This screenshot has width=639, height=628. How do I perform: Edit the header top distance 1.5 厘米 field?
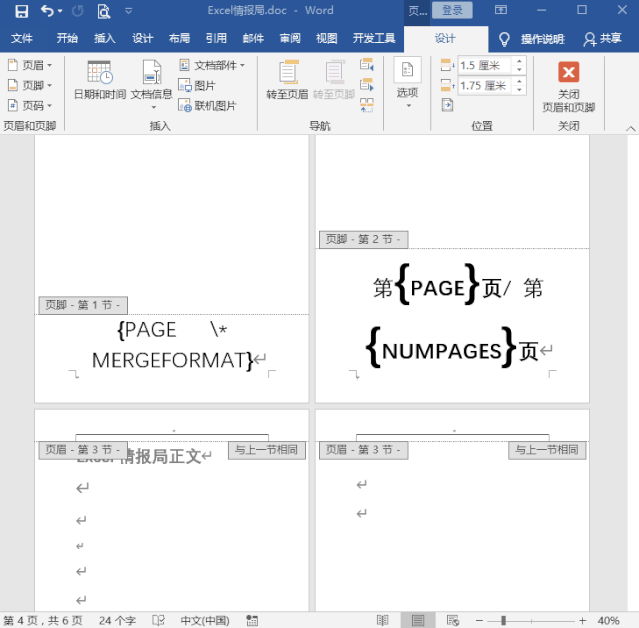pyautogui.click(x=484, y=65)
